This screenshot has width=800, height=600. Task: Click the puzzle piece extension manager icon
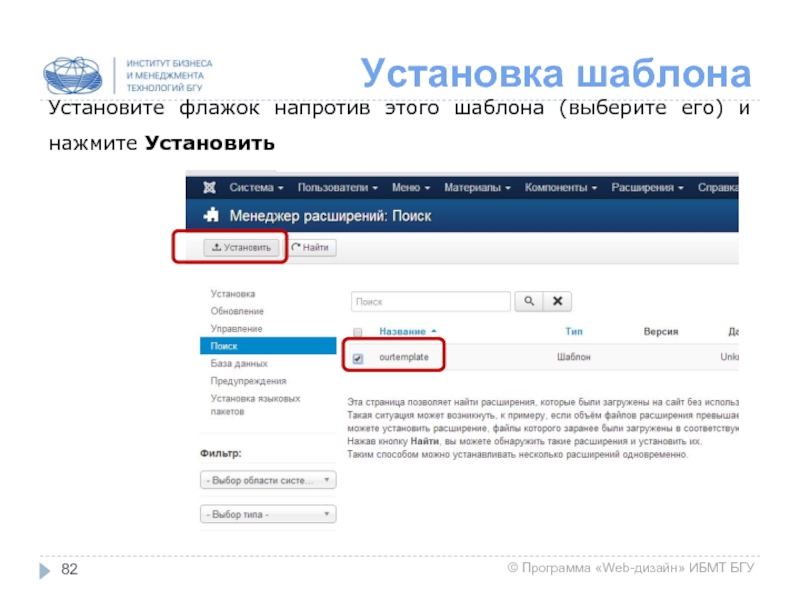pyautogui.click(x=211, y=215)
